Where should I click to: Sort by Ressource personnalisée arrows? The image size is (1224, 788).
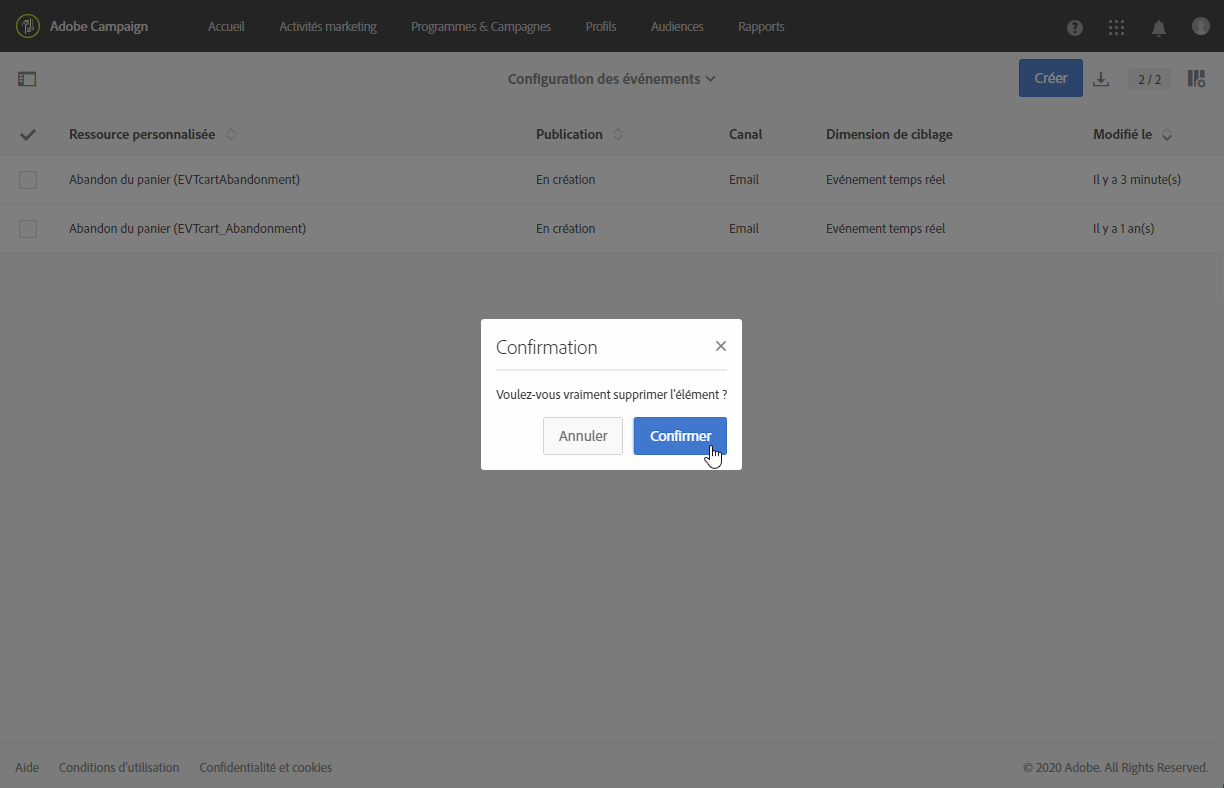(x=231, y=134)
